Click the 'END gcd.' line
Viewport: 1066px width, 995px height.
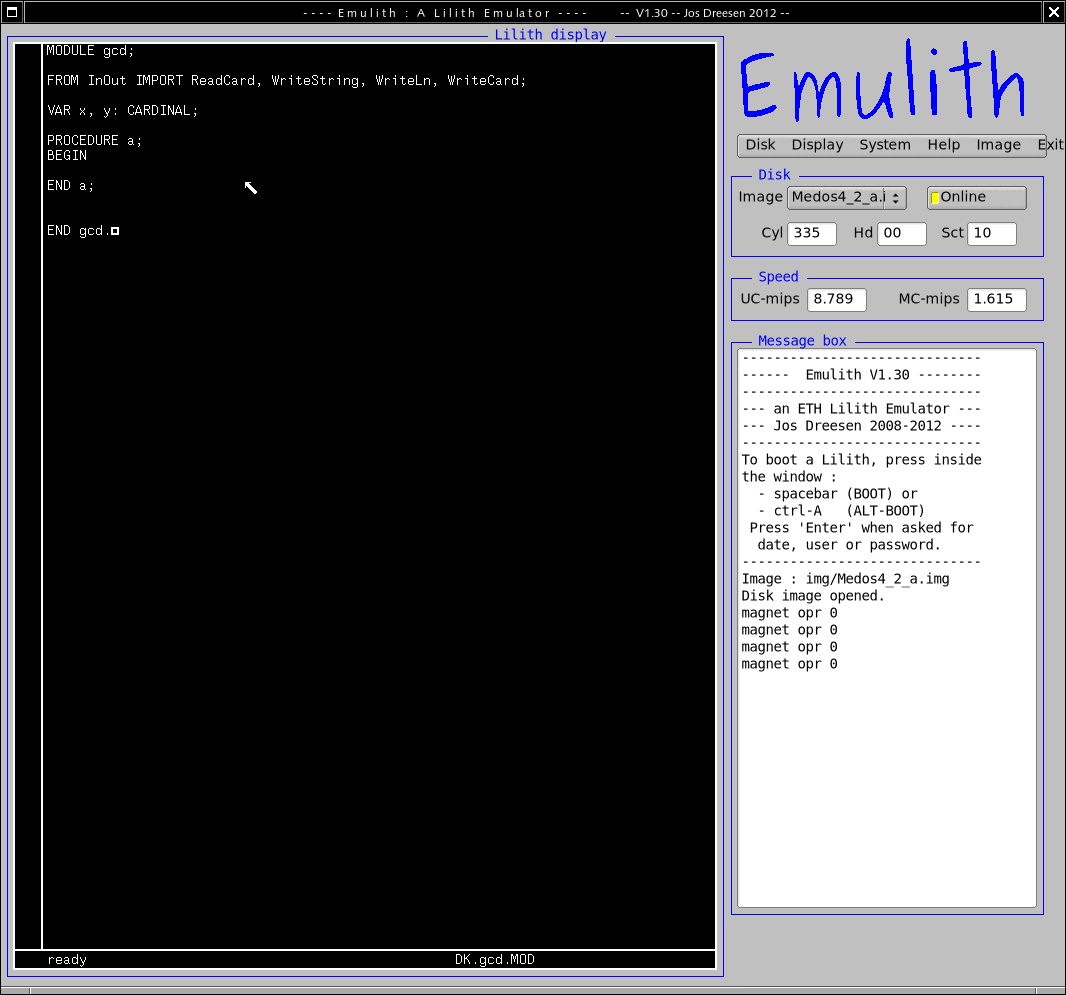click(78, 230)
